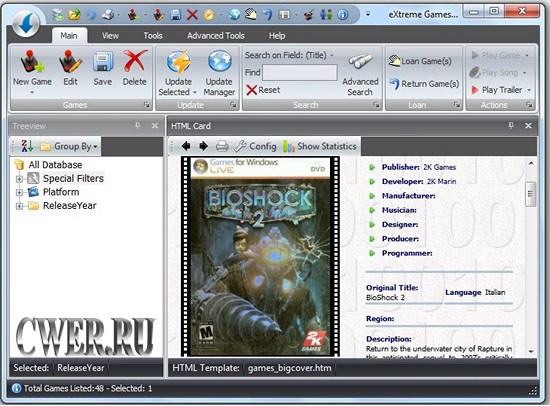Pin the Treeview panel
The image size is (550, 406).
pyautogui.click(x=138, y=126)
